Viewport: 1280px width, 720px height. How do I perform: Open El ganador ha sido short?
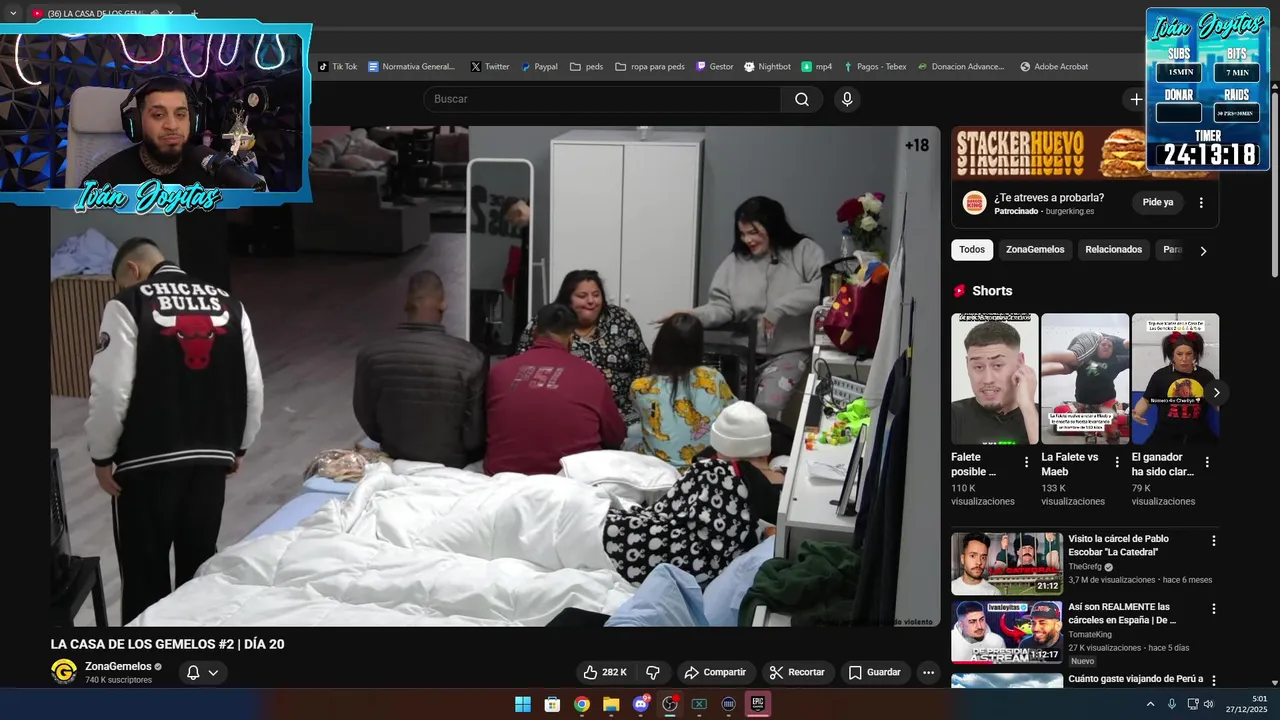(x=1175, y=379)
